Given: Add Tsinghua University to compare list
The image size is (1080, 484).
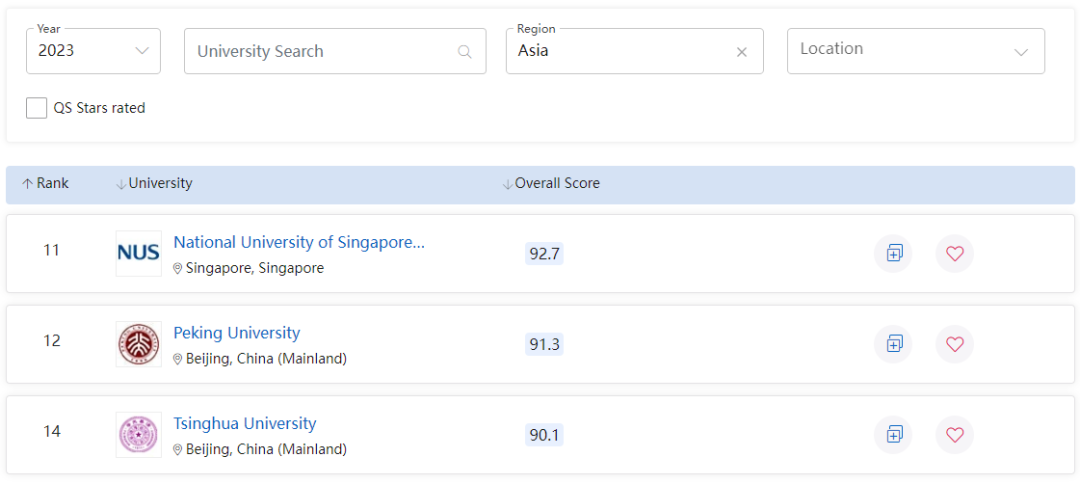Looking at the screenshot, I should 893,434.
